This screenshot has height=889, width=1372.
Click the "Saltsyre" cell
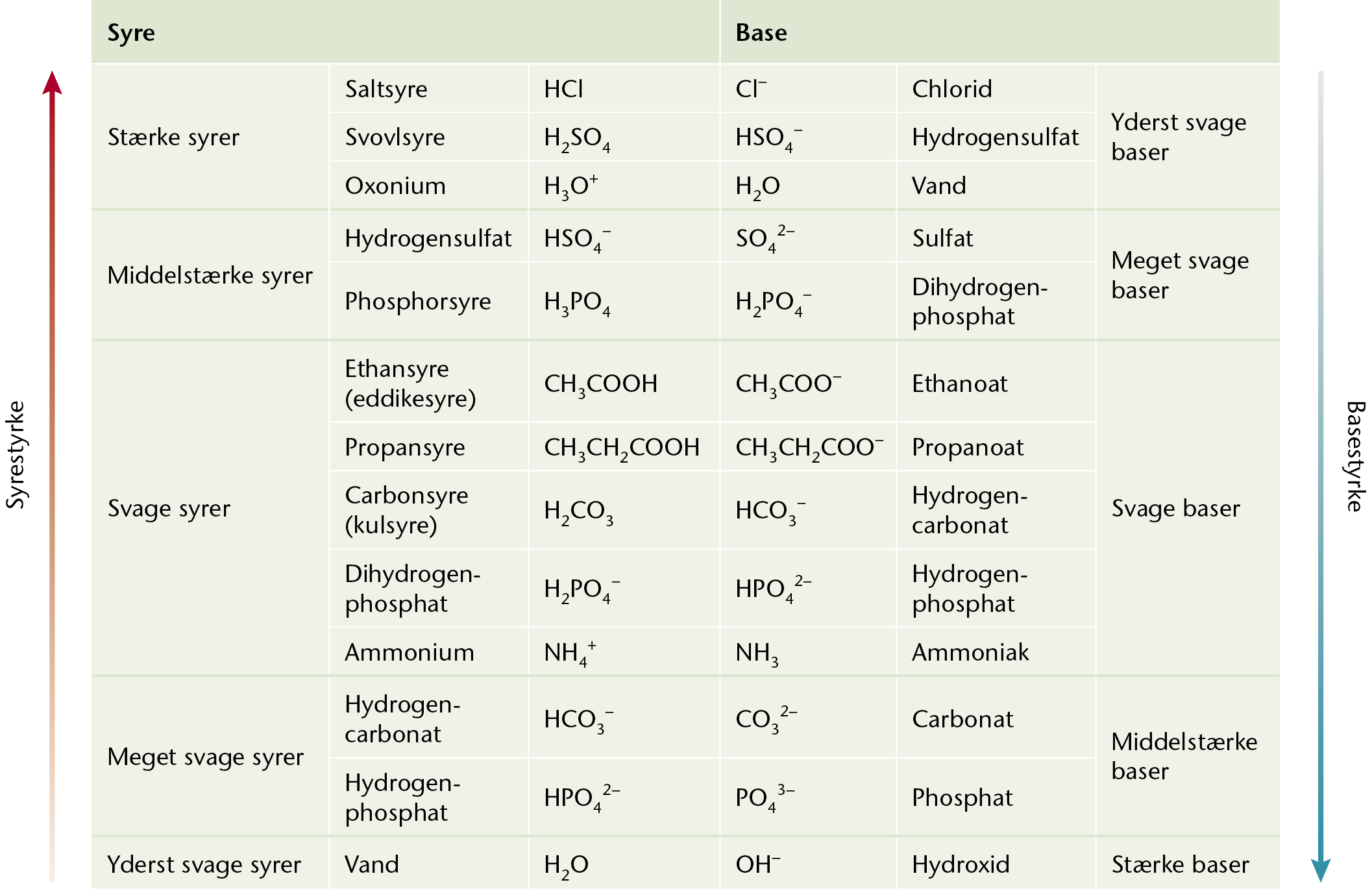[x=386, y=89]
